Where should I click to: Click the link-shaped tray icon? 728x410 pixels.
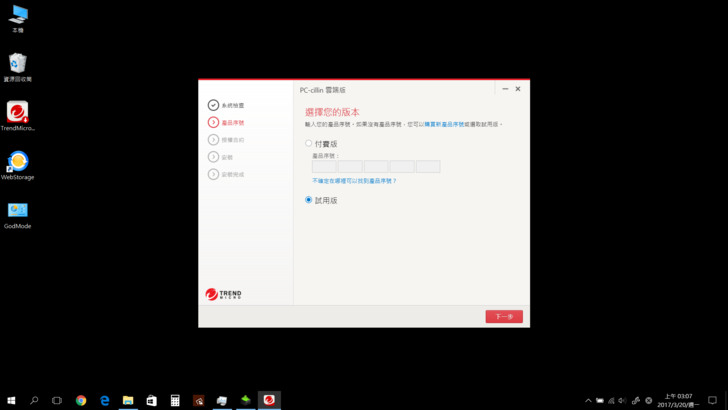636,400
